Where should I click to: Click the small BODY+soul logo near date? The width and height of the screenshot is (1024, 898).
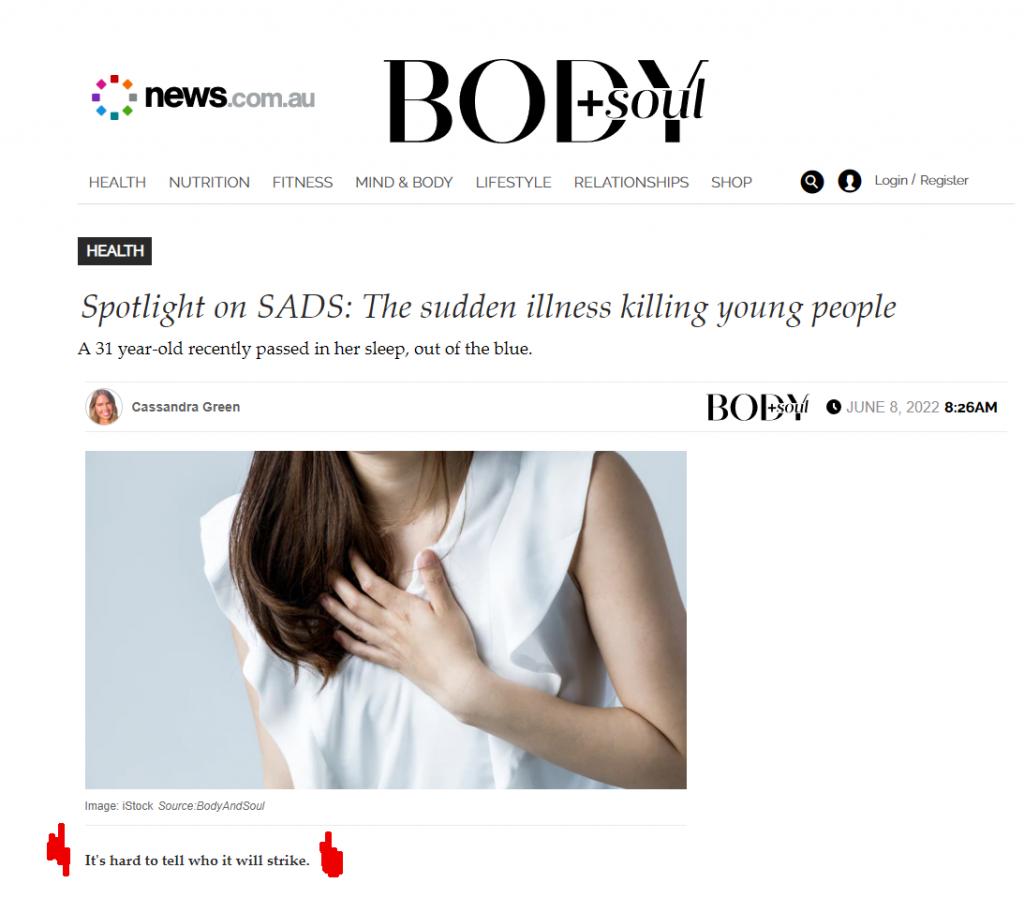tap(758, 408)
